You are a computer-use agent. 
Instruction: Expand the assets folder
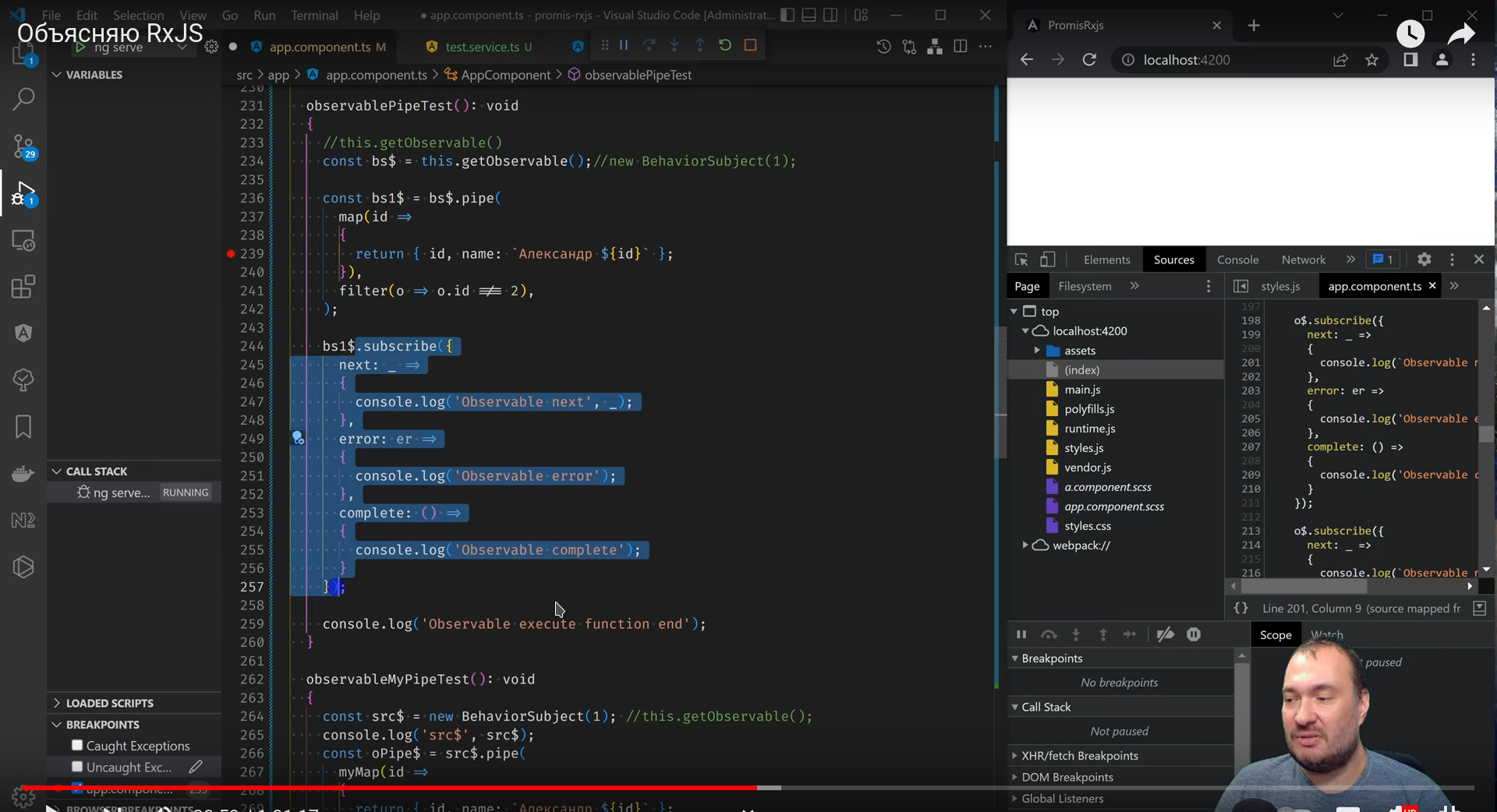pyautogui.click(x=1037, y=351)
